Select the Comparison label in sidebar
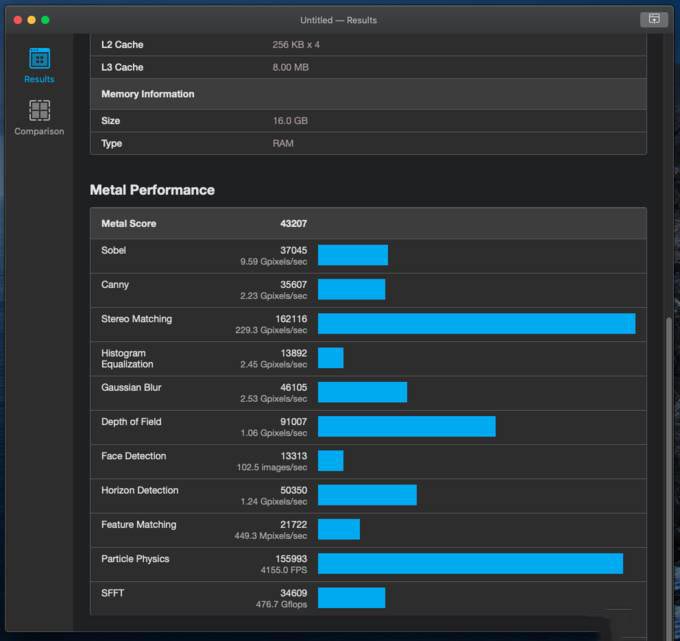 point(39,131)
